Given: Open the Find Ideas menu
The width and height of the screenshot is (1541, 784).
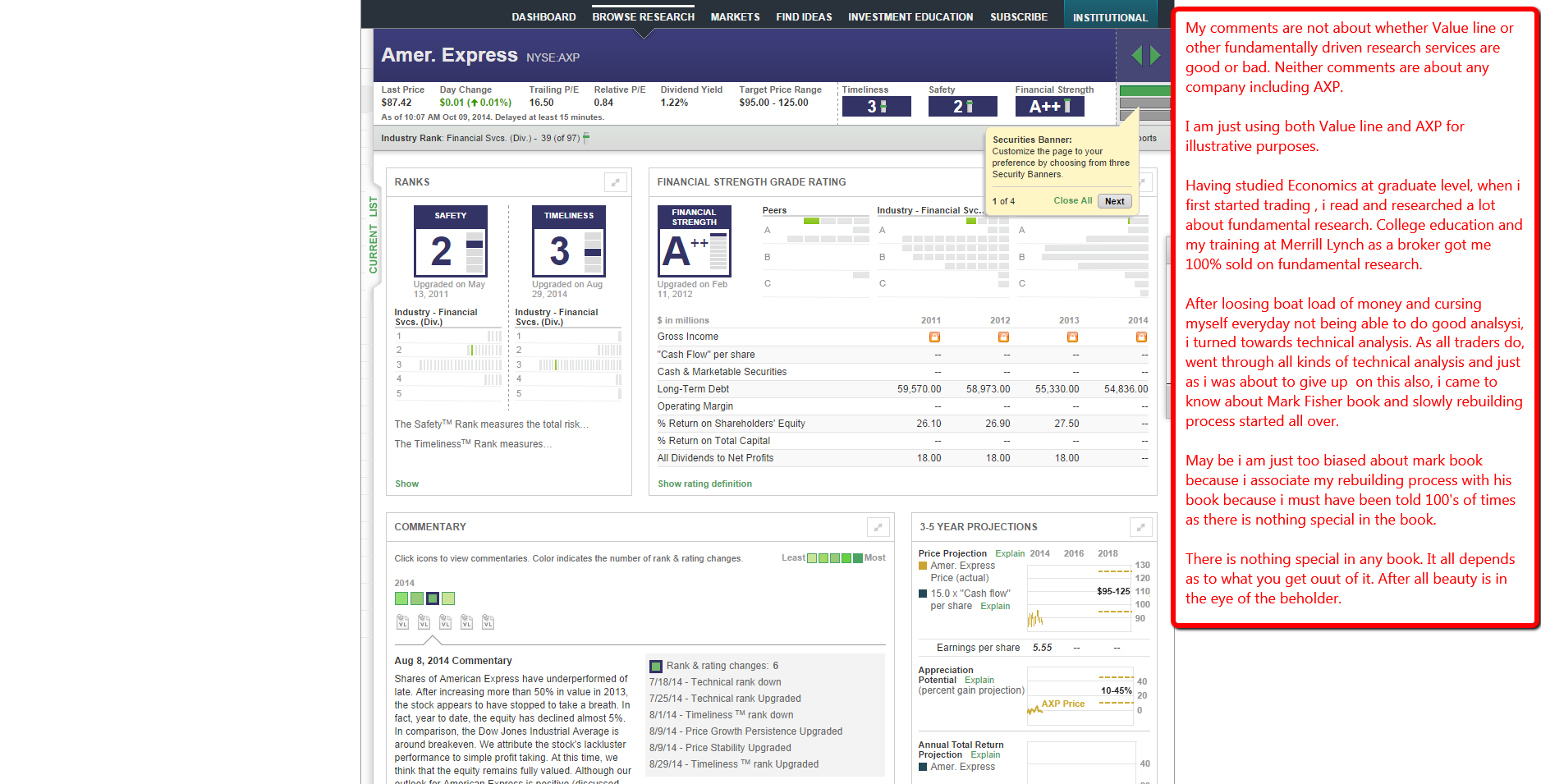Looking at the screenshot, I should tap(804, 16).
